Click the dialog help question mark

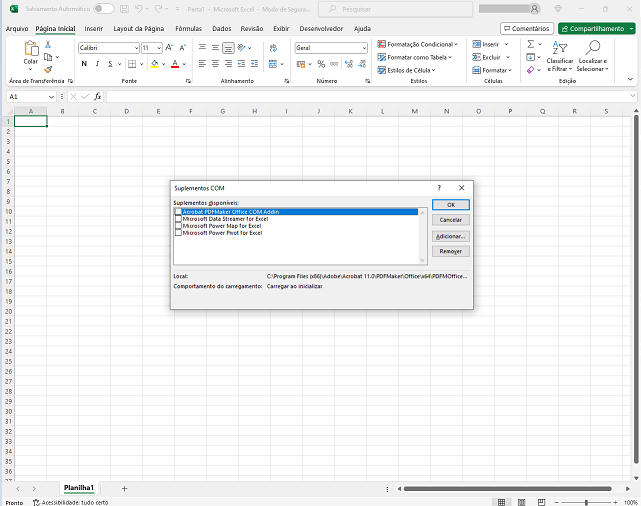click(x=439, y=188)
